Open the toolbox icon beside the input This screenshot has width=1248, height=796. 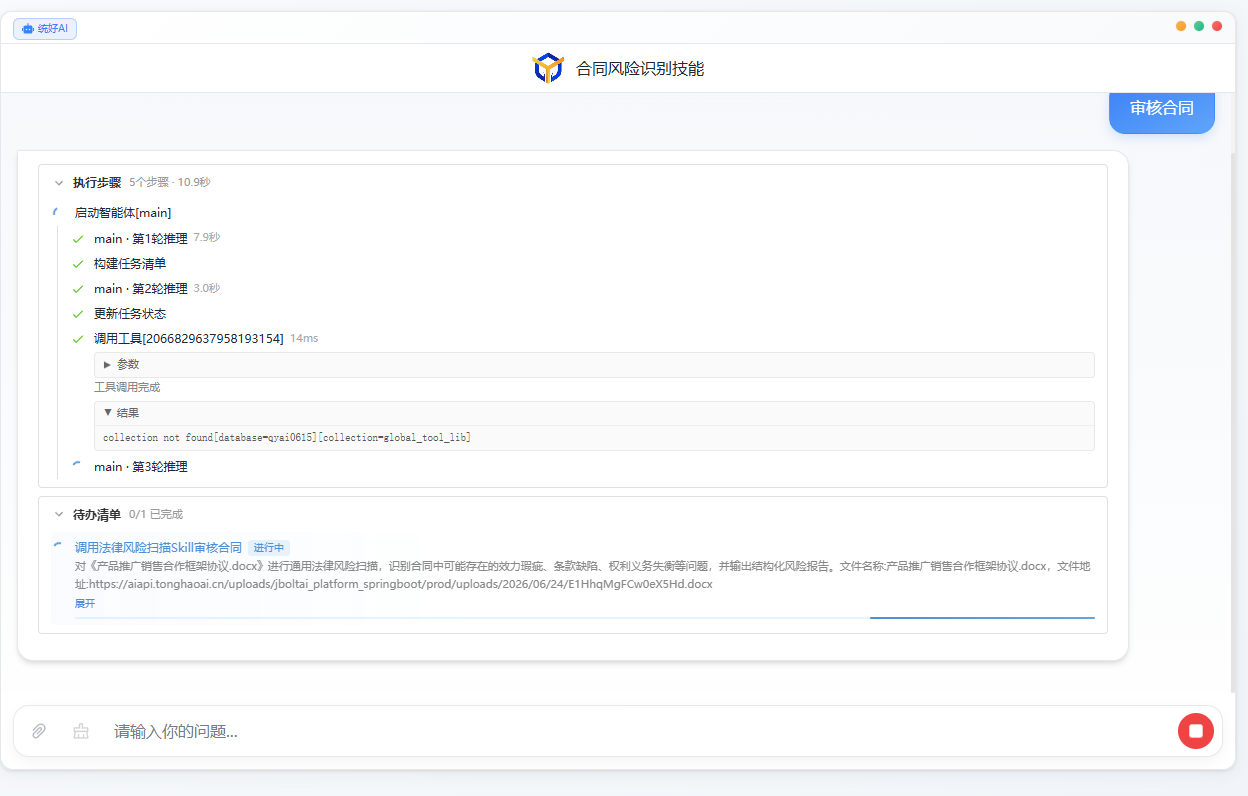(x=81, y=731)
